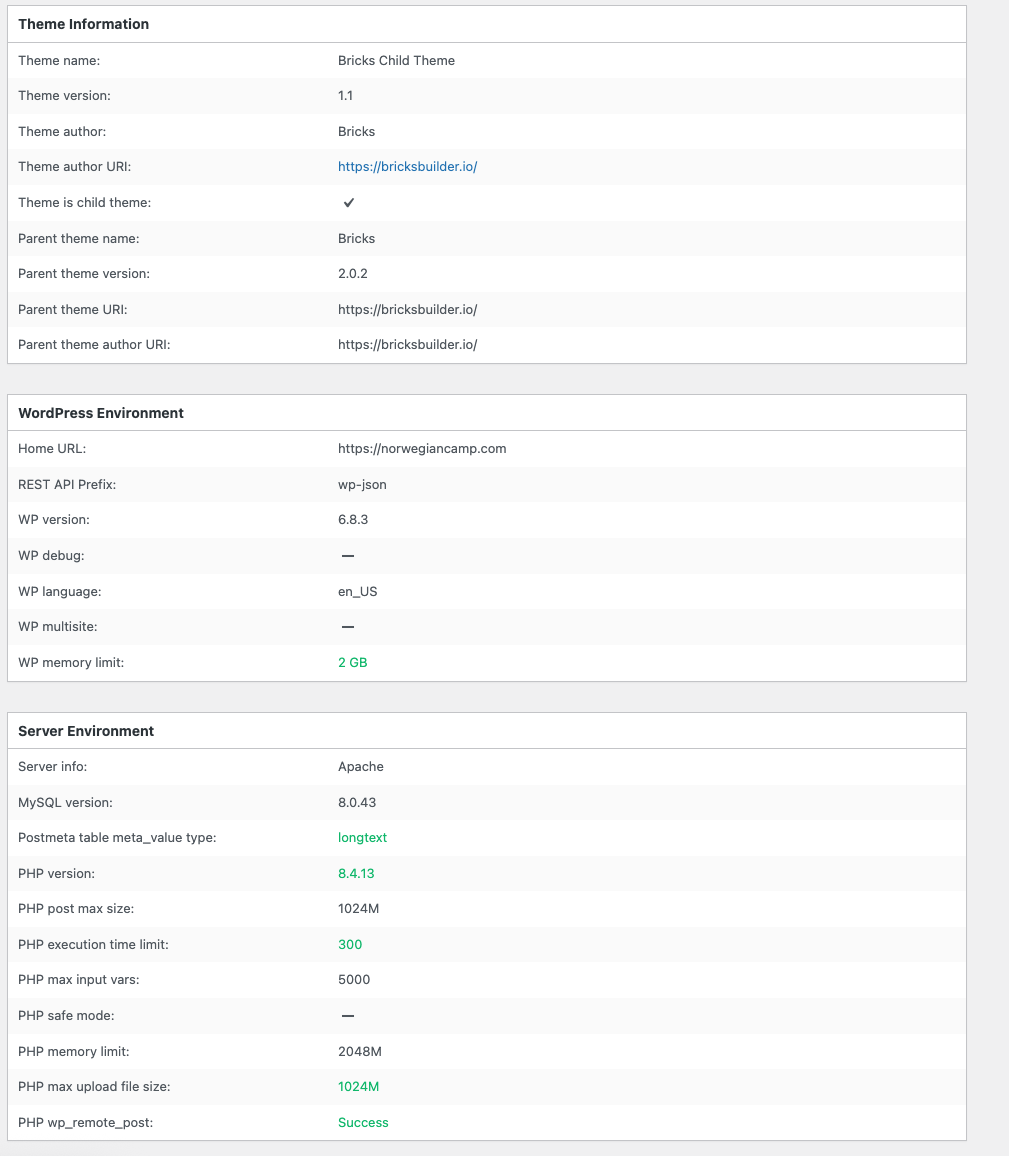1009x1156 pixels.
Task: Select the Theme Information section header
Action: pyautogui.click(x=84, y=24)
